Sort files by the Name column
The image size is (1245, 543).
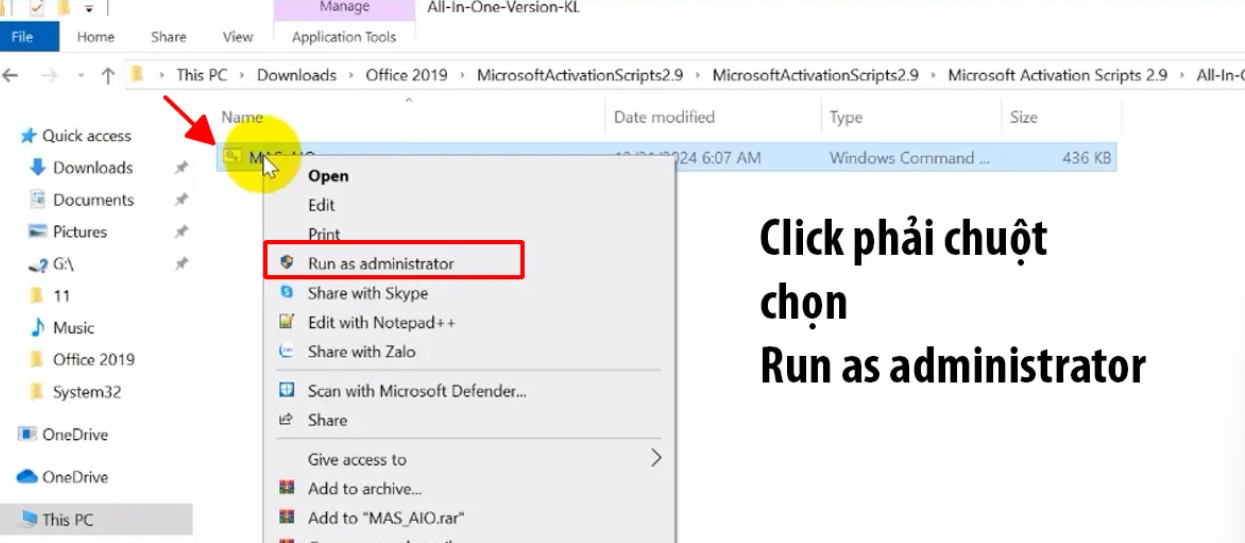242,117
